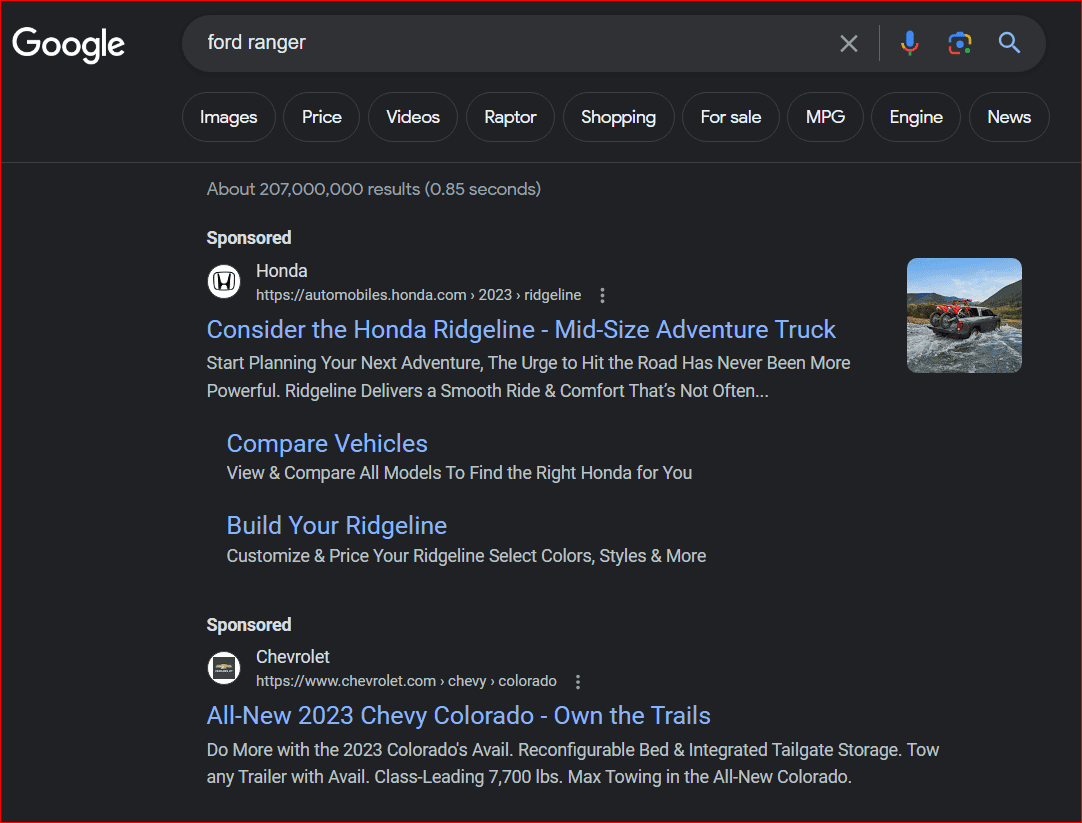Select the Engine filter chip

tap(916, 117)
